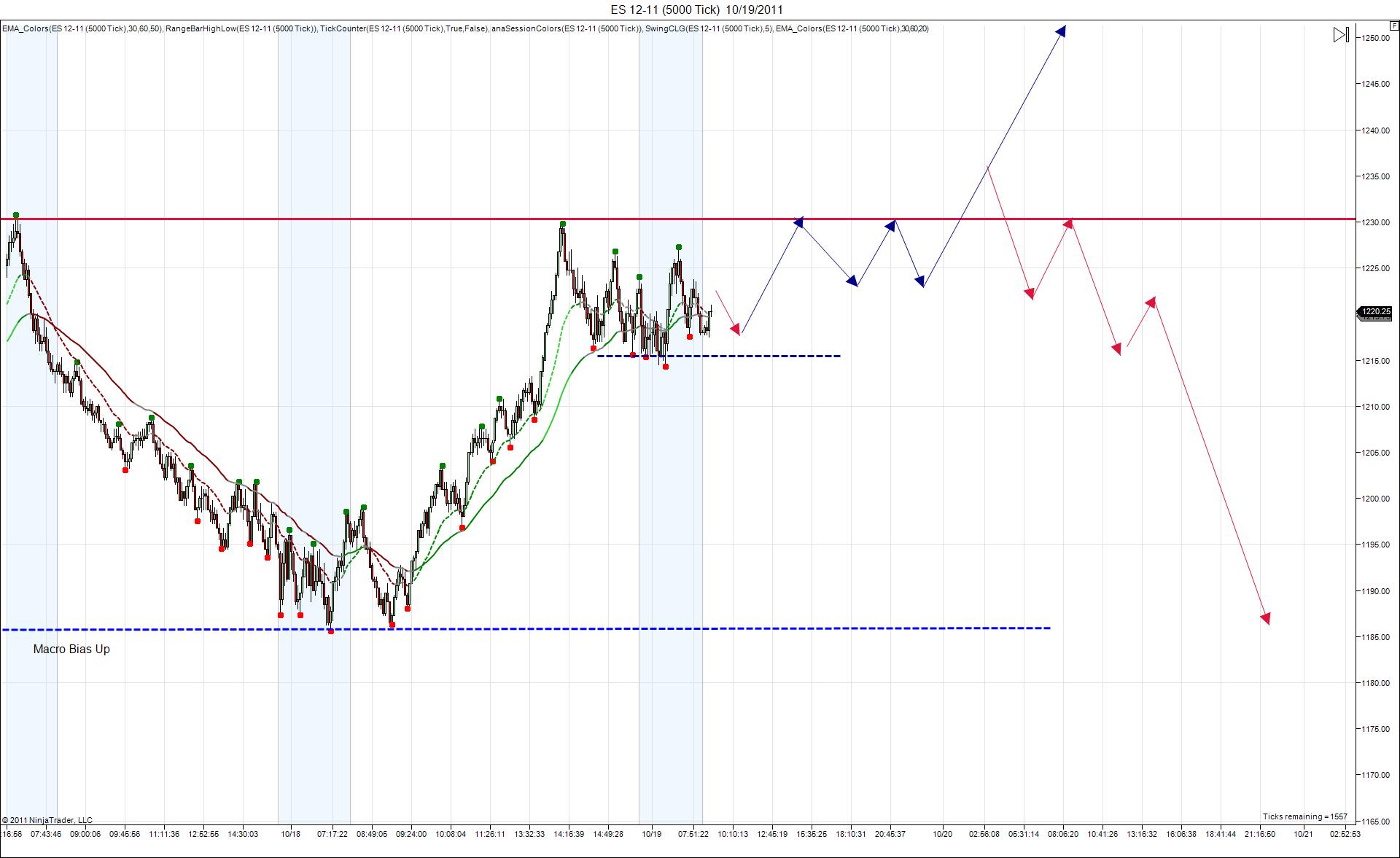This screenshot has width=1400, height=858.
Task: Click the 1250.00 price axis label
Action: [1375, 38]
